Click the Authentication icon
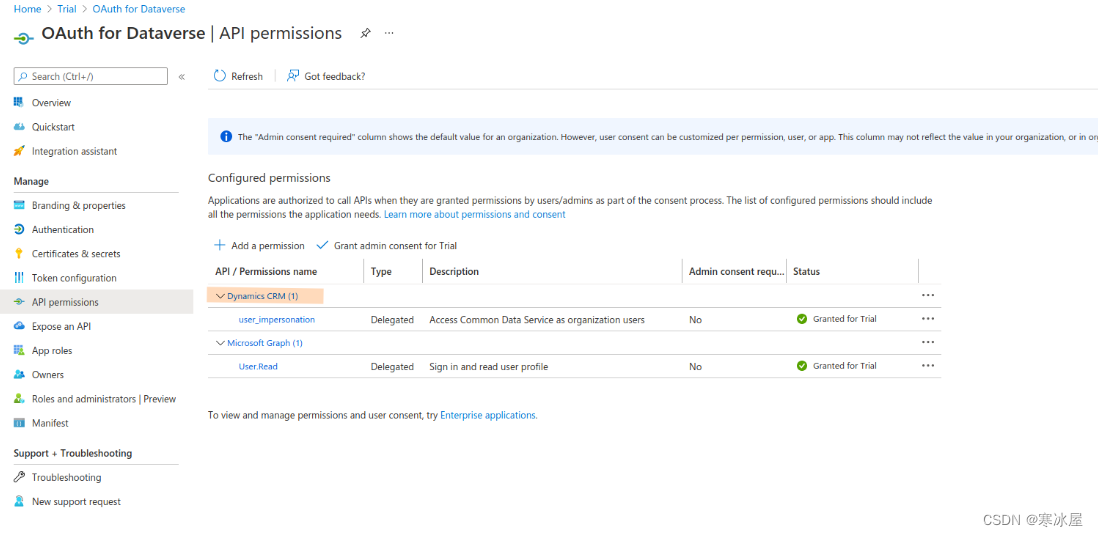This screenshot has height=537, width=1098. (19, 230)
